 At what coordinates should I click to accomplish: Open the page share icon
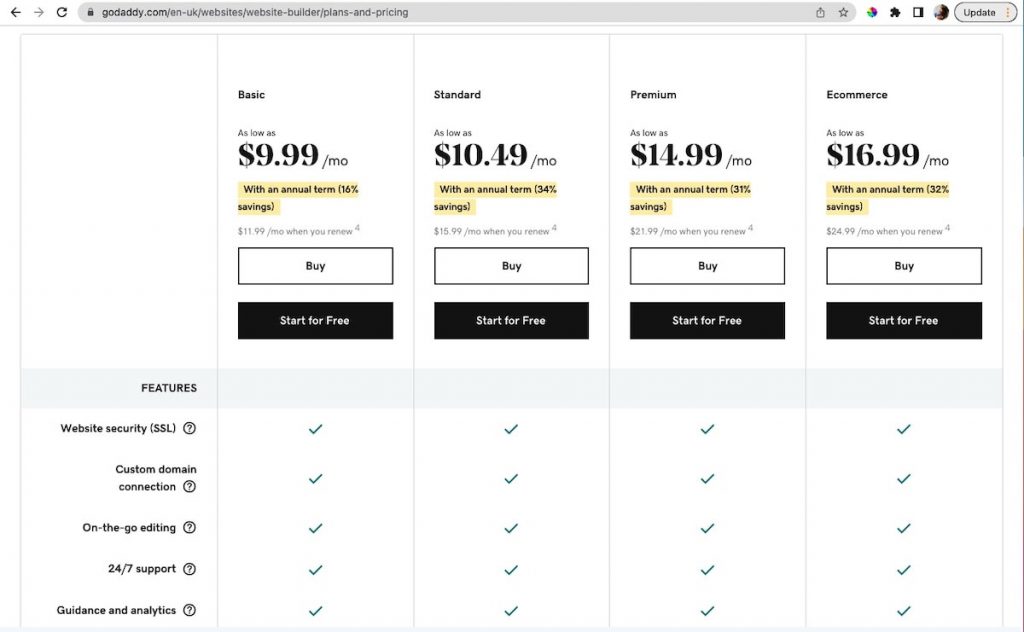coord(819,12)
